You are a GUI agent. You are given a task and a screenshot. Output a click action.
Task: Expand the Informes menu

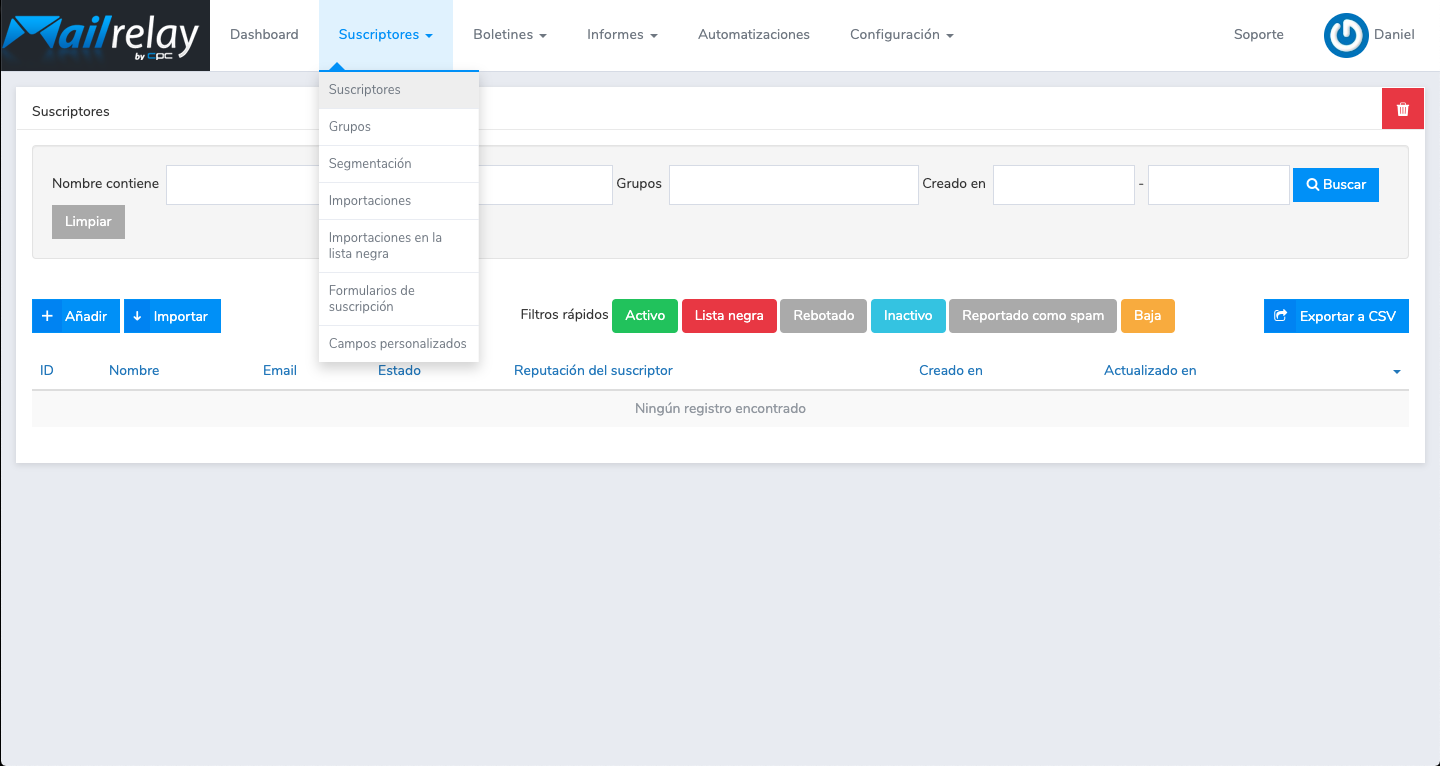(x=622, y=34)
